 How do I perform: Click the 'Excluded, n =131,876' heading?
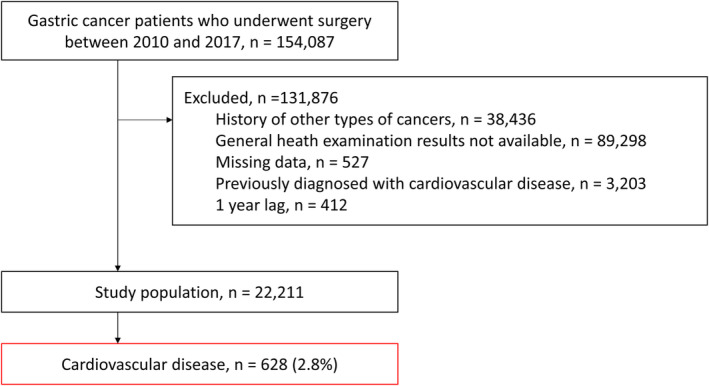tap(261, 98)
